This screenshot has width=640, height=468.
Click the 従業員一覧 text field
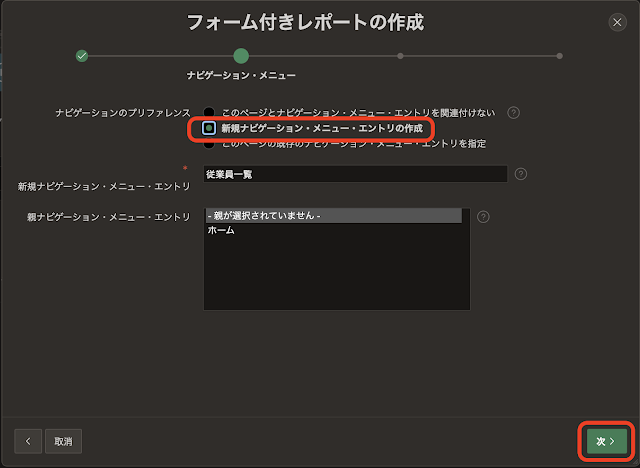point(355,174)
